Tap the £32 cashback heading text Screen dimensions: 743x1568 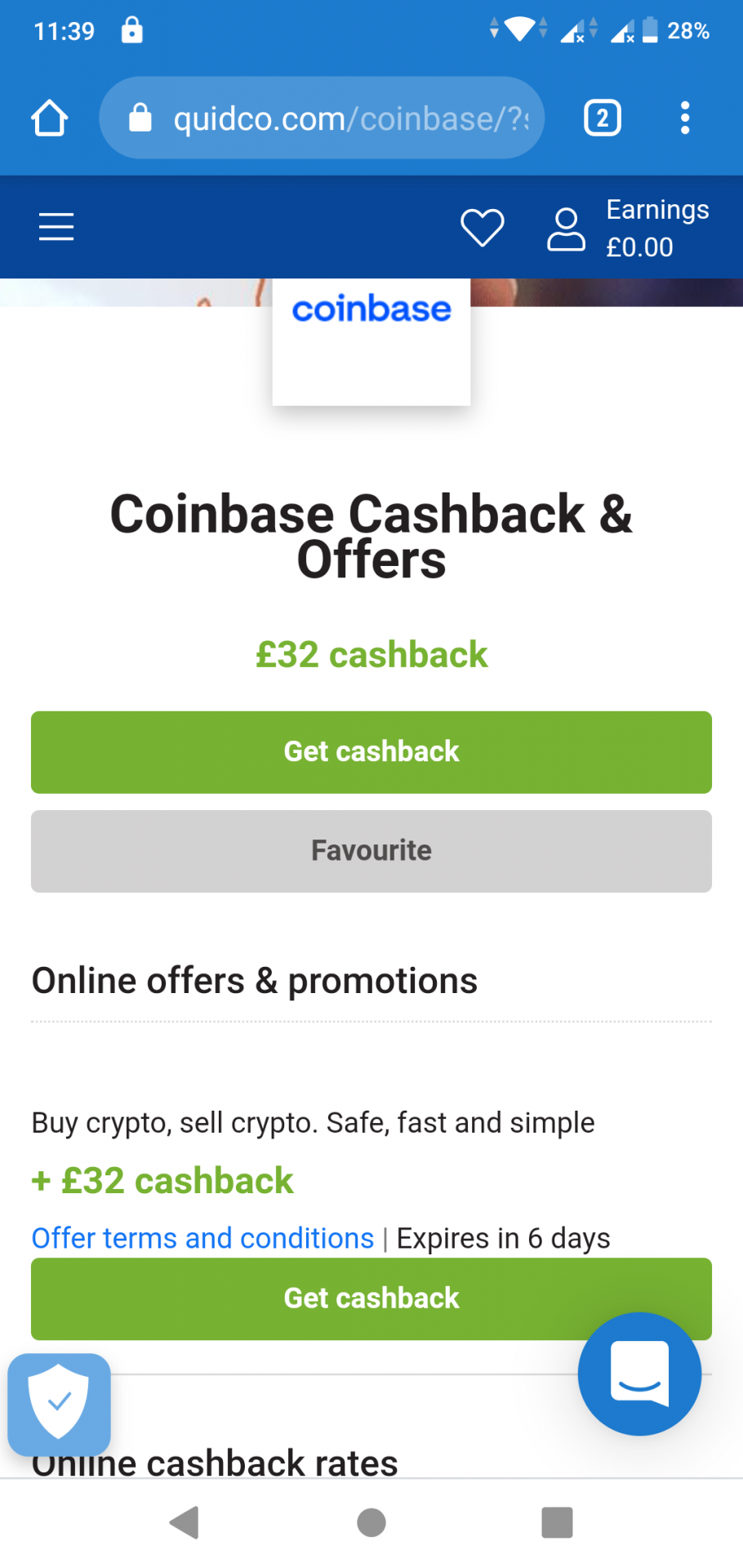pos(371,655)
